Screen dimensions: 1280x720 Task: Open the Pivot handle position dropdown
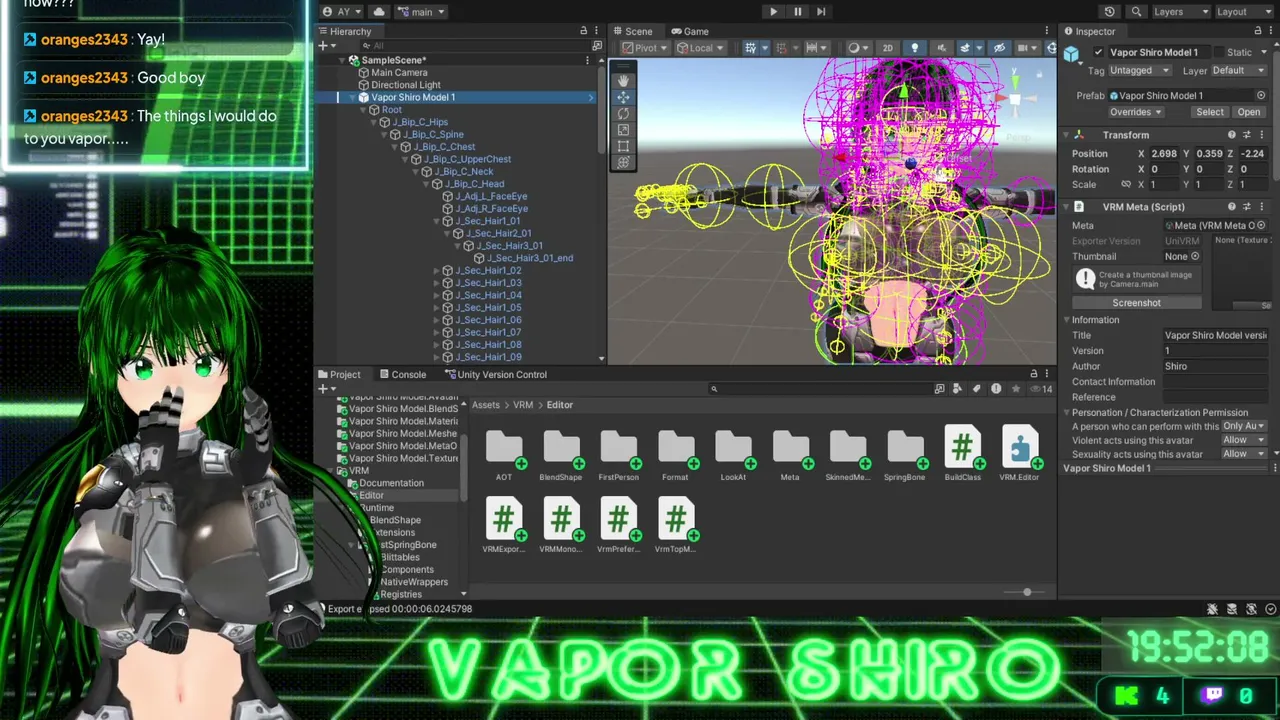[643, 48]
